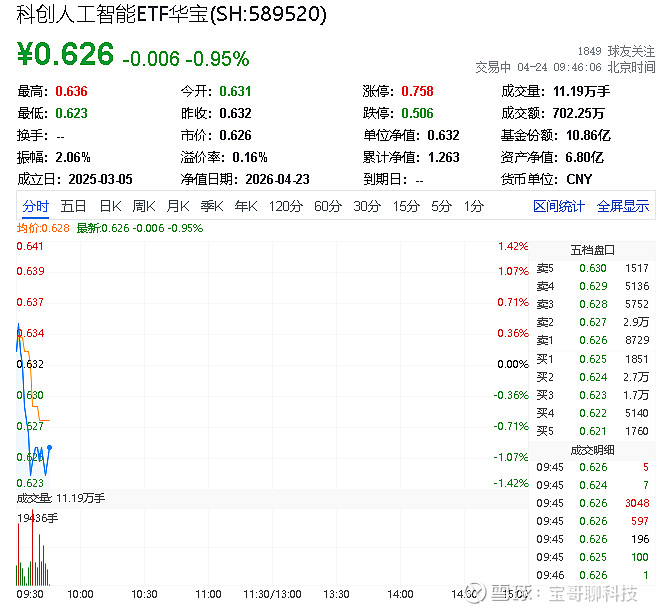Screen dimensions: 656x613
Task: Click the 买5 row price 0.621
Action: click(x=593, y=431)
